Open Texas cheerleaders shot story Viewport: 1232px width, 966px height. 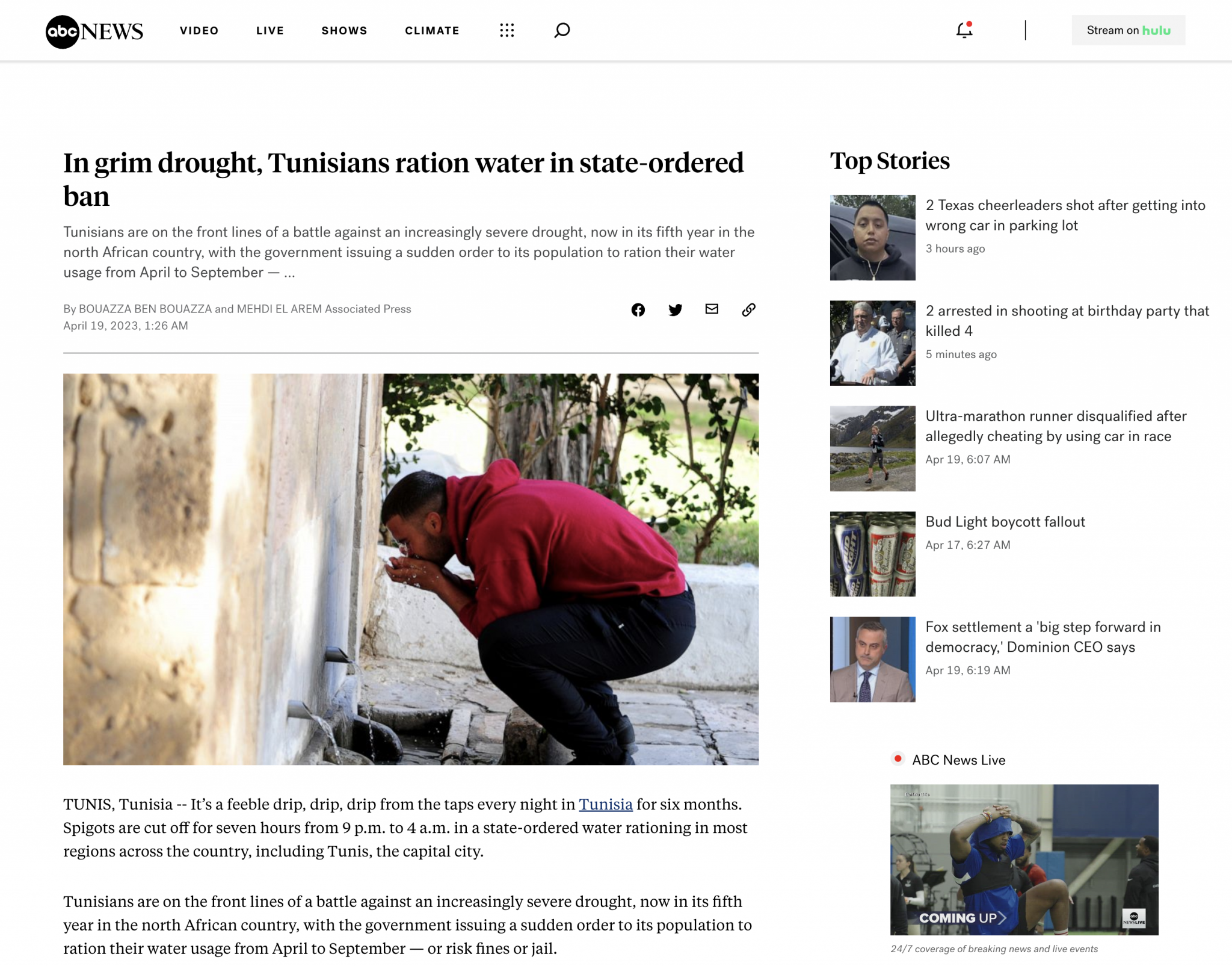pyautogui.click(x=1065, y=215)
